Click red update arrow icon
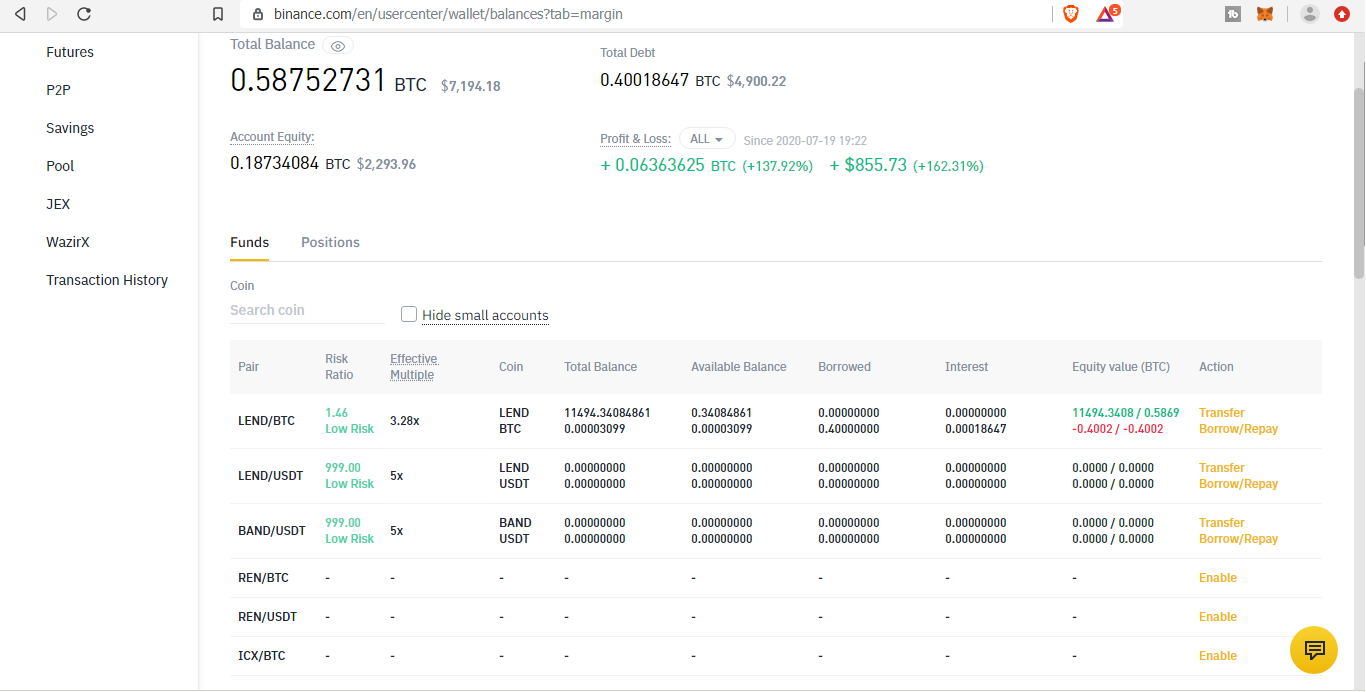Screen dimensions: 1366x692 pyautogui.click(x=1342, y=14)
